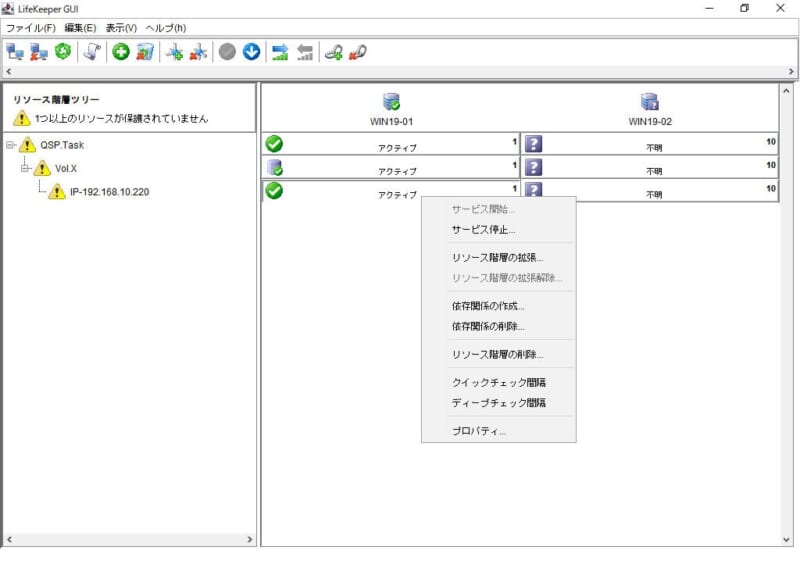Click the green Refresh toolbar icon
Image resolution: width=800 pixels, height=568 pixels.
click(x=63, y=52)
